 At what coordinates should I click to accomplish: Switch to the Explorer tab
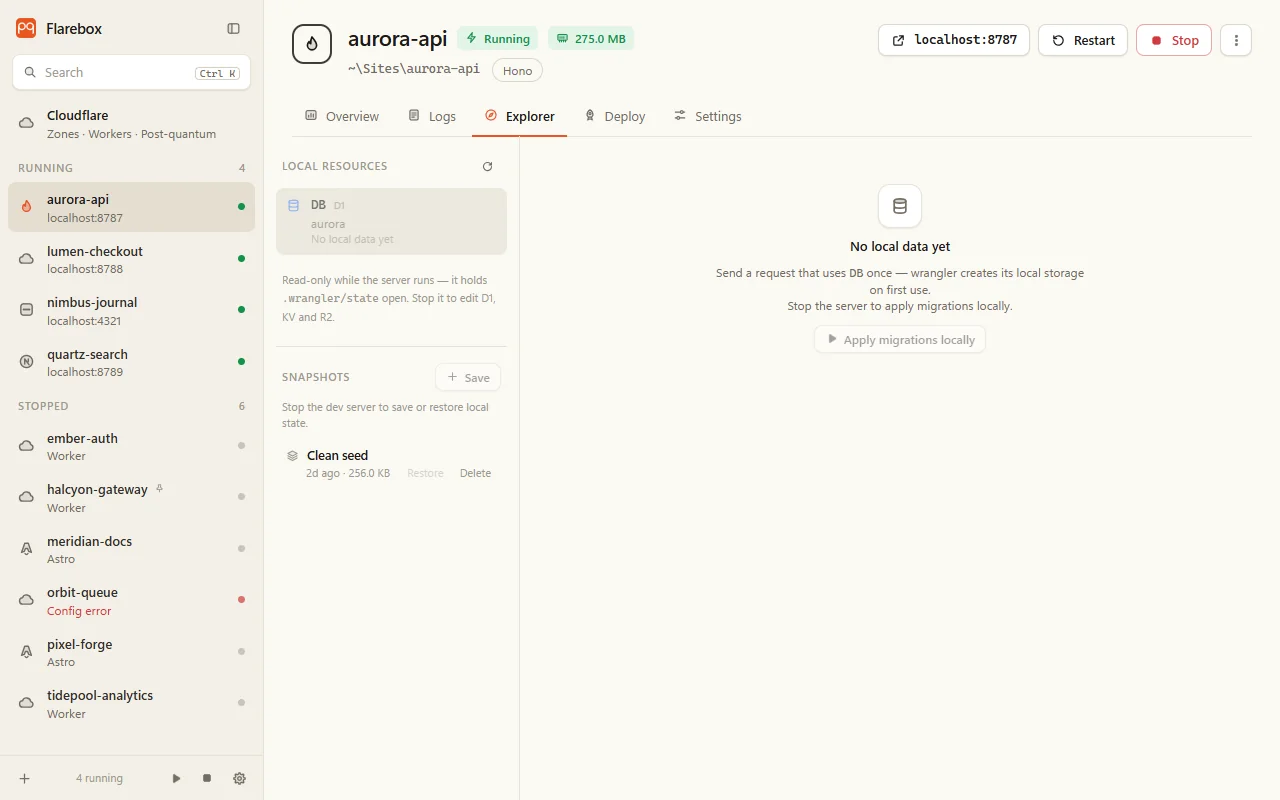(x=520, y=116)
